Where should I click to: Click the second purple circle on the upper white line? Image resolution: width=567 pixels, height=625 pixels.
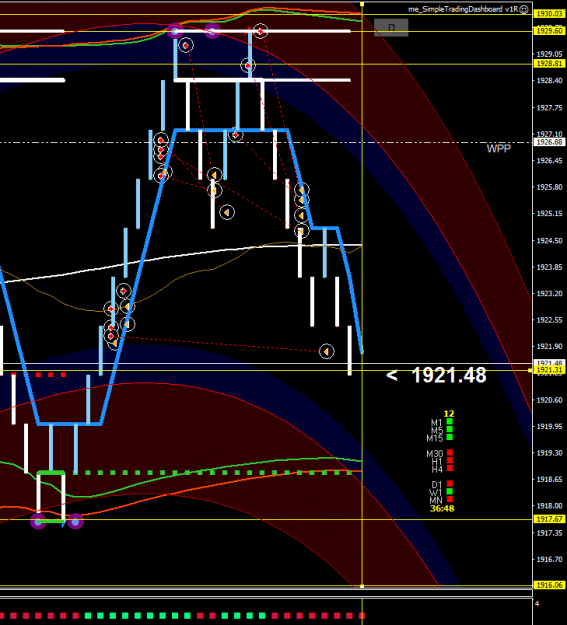click(x=212, y=31)
